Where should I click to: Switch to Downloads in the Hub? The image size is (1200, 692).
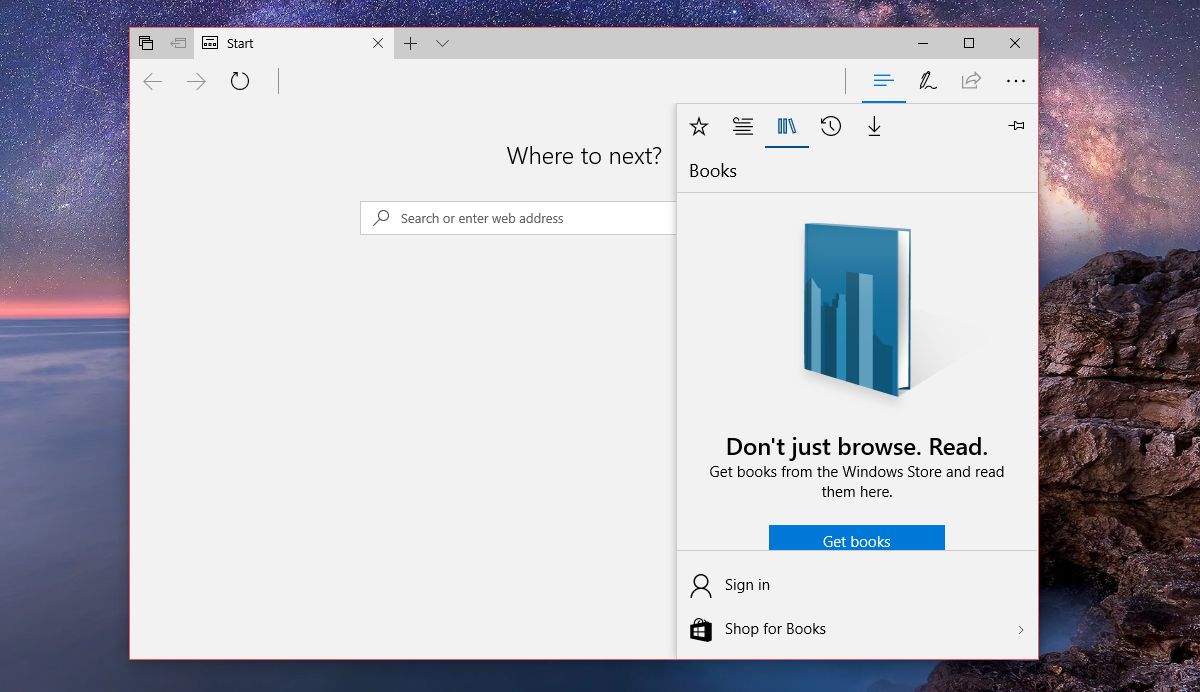click(874, 126)
